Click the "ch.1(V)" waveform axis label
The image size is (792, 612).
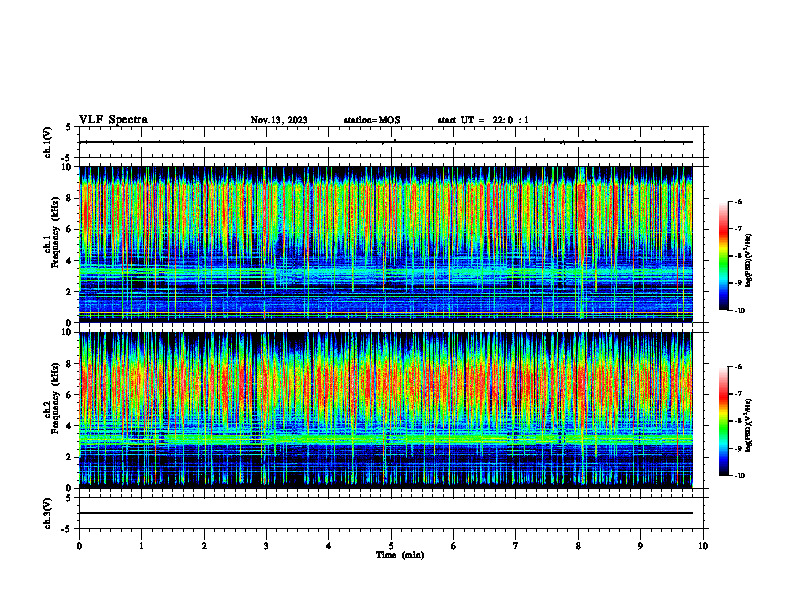click(x=48, y=142)
